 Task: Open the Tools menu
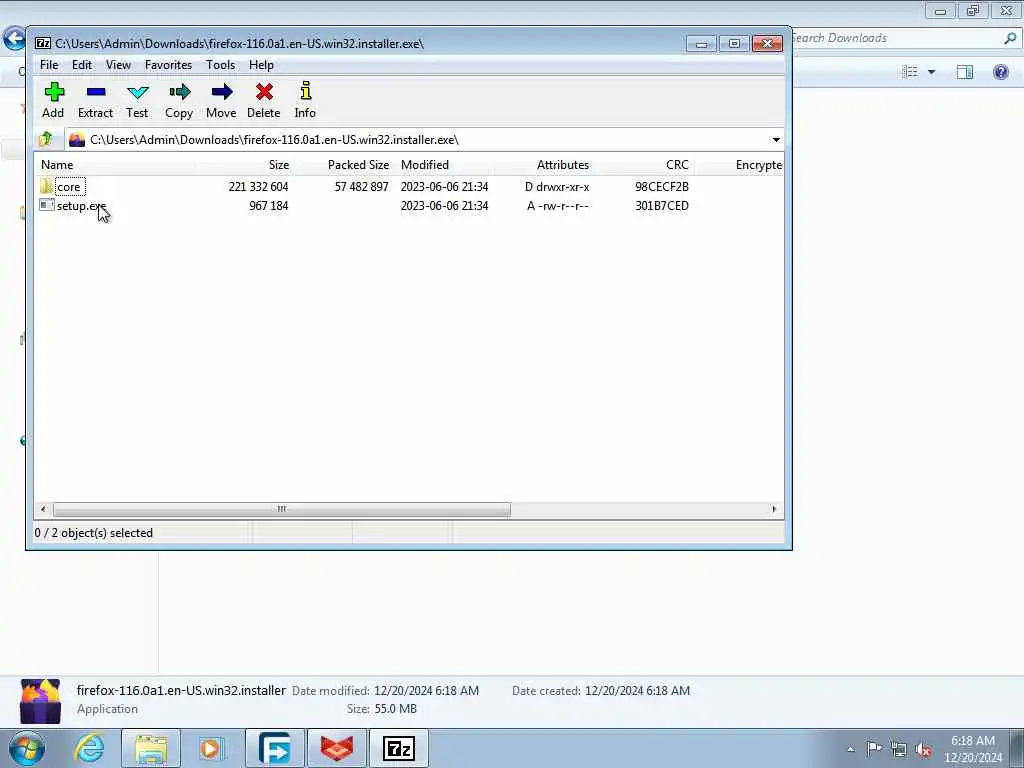(x=220, y=65)
